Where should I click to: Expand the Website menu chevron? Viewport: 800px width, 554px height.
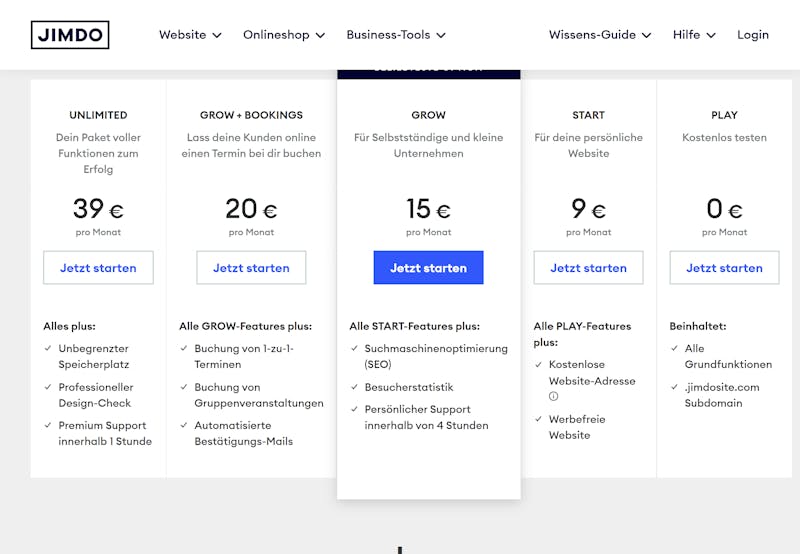click(x=217, y=35)
